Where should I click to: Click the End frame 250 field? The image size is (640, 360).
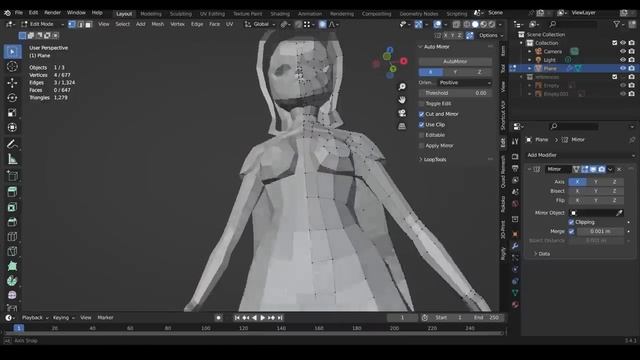(x=487, y=318)
